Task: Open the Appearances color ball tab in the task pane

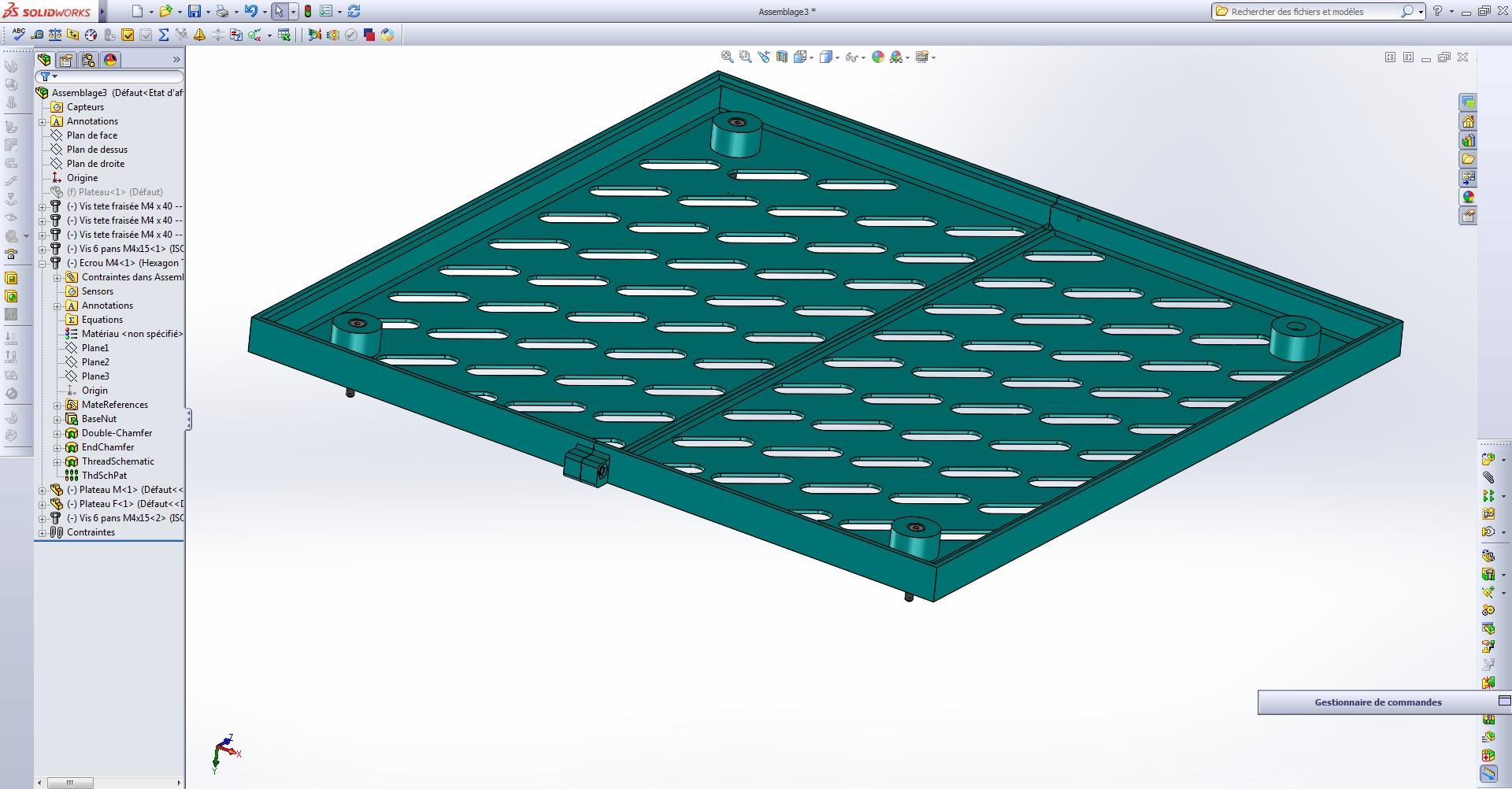Action: [x=1468, y=197]
